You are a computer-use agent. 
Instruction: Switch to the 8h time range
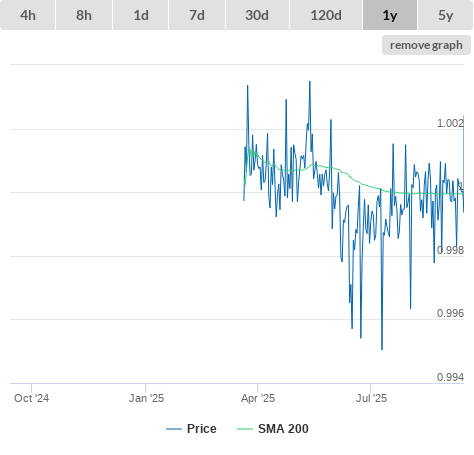[84, 15]
